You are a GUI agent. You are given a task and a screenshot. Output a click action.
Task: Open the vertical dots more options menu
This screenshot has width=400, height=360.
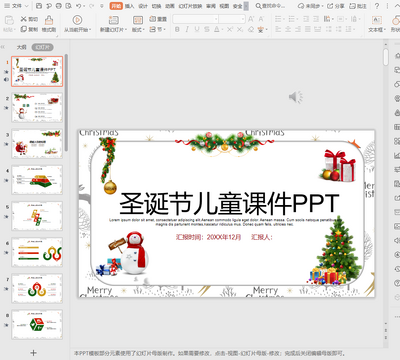click(x=387, y=6)
